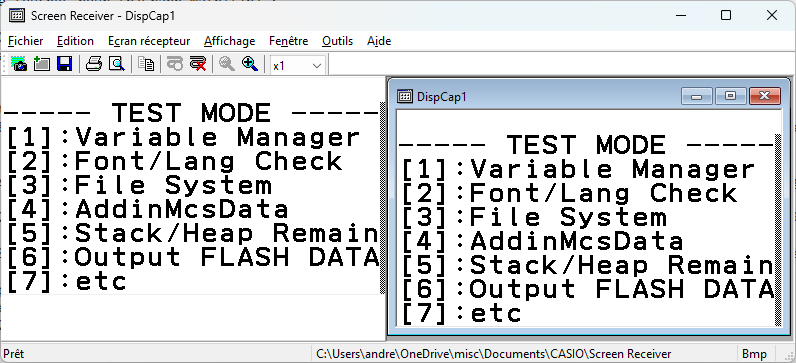Click the zoom in magnifier icon
796x363 pixels.
pyautogui.click(x=250, y=64)
